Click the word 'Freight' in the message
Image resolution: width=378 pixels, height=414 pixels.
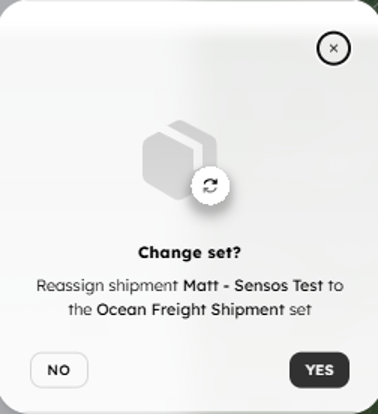179,310
